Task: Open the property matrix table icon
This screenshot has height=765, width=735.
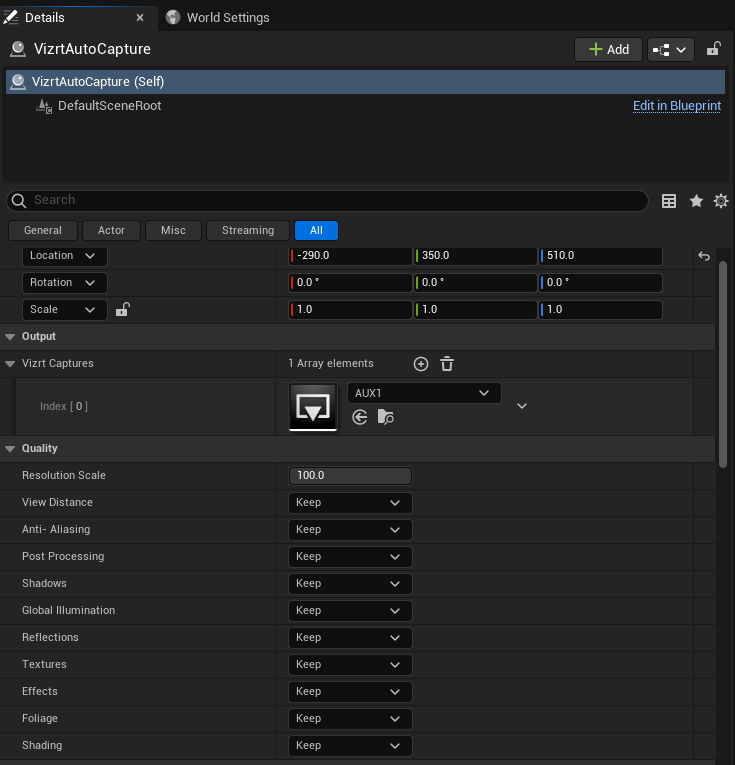Action: [x=669, y=201]
